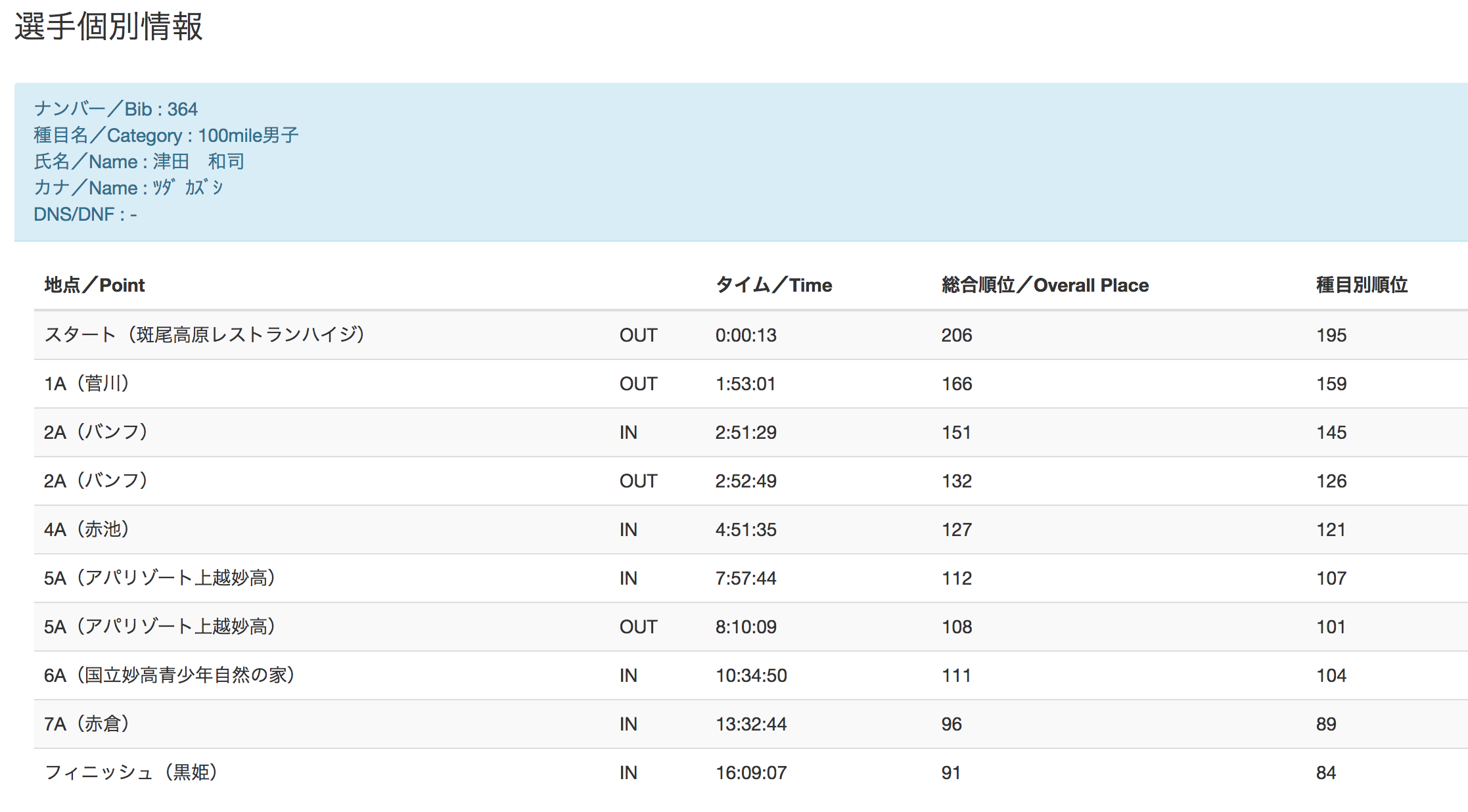The image size is (1468, 812).
Task: Click the 2A バンフ OUT time 2:52:49
Action: point(746,481)
